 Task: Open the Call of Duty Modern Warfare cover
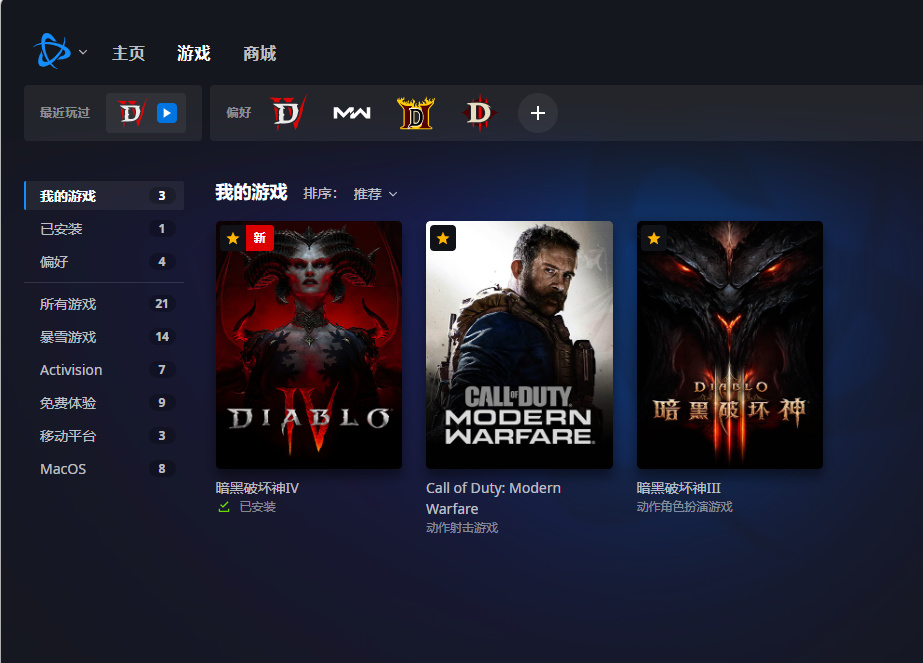(519, 344)
